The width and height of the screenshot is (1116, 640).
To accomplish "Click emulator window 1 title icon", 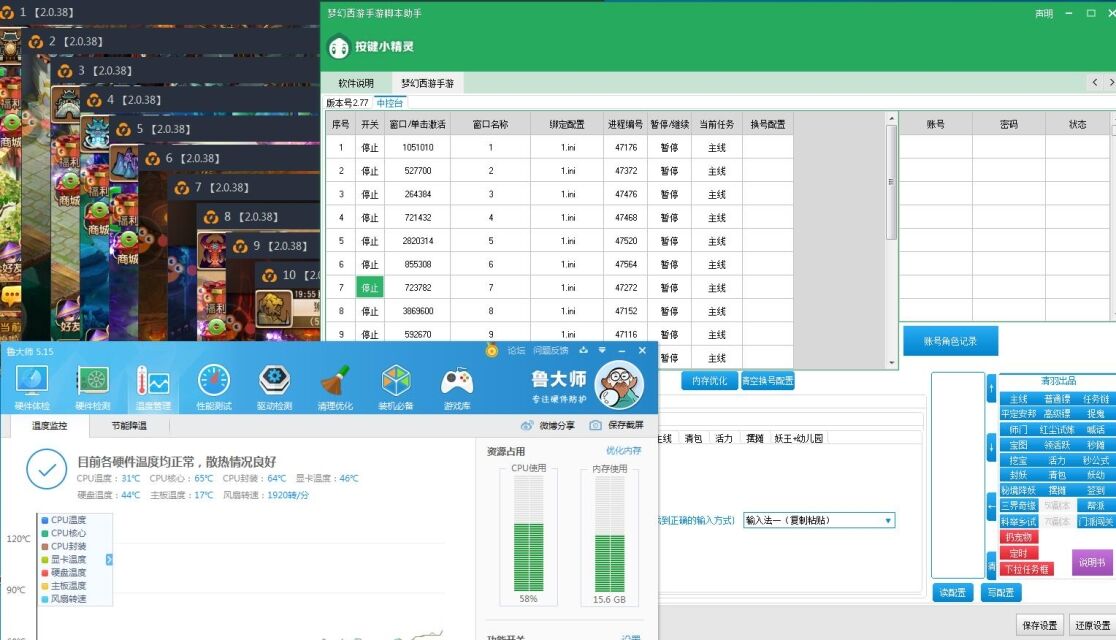I will coord(6,12).
